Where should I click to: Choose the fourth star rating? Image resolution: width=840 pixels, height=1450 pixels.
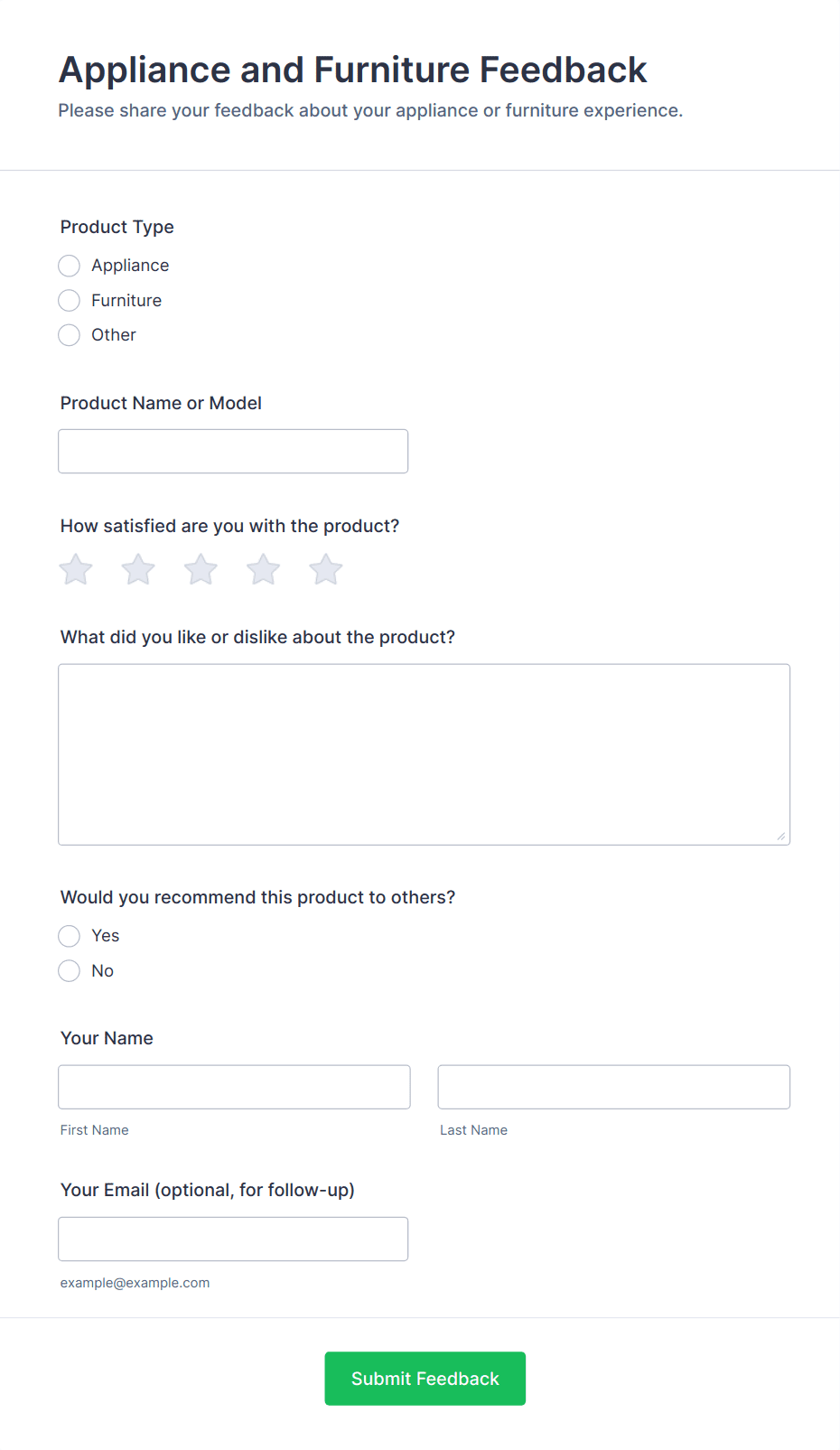(x=263, y=570)
